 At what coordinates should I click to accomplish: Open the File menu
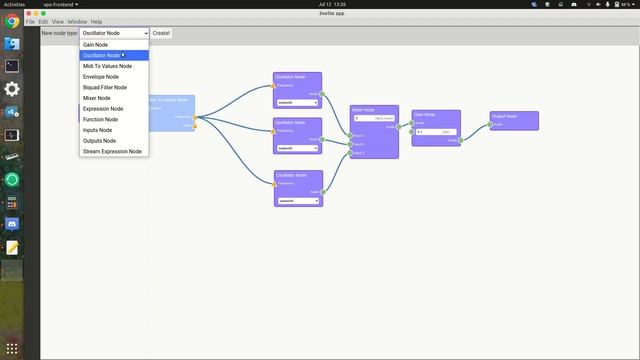click(30, 22)
